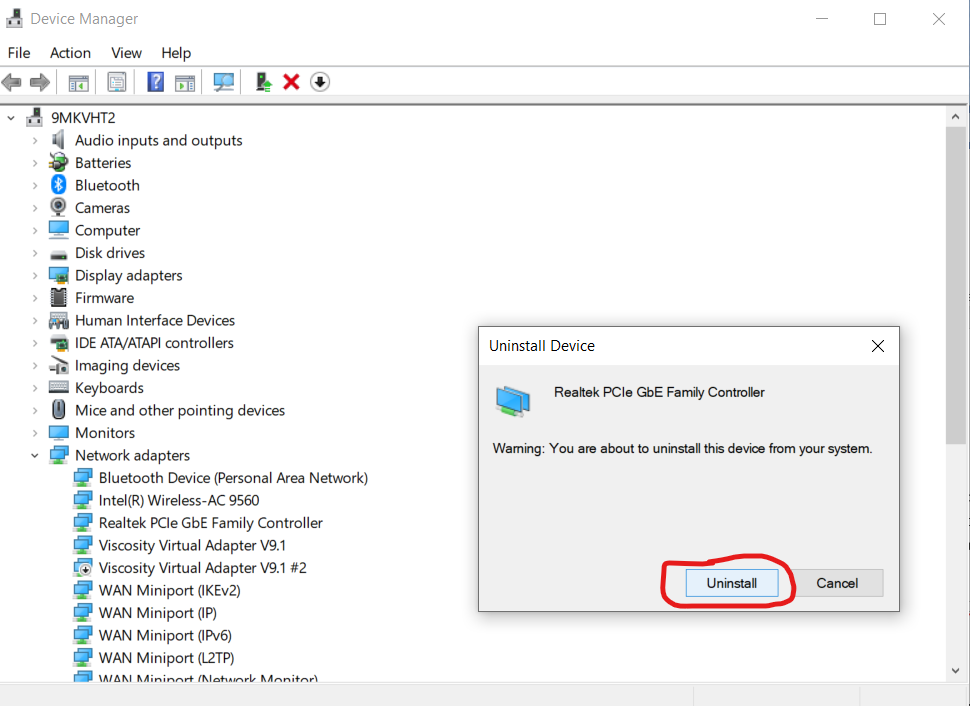Image resolution: width=970 pixels, height=706 pixels.
Task: Select WAN Miniport (IPv6)
Action: point(165,635)
